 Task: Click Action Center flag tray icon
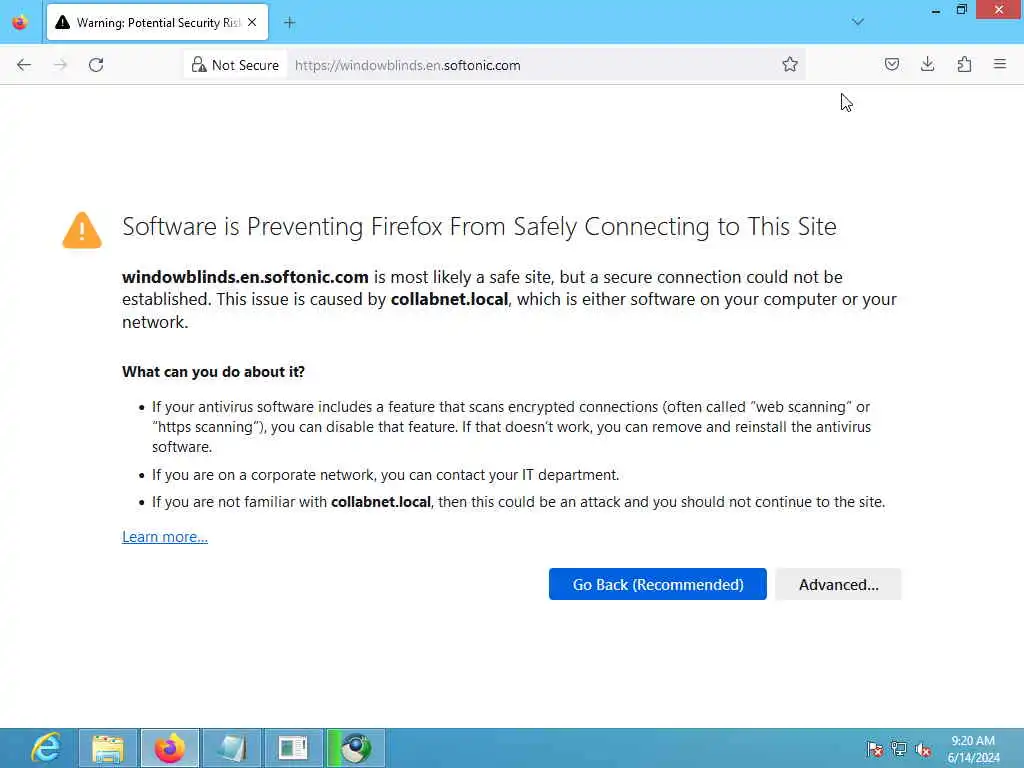(874, 749)
